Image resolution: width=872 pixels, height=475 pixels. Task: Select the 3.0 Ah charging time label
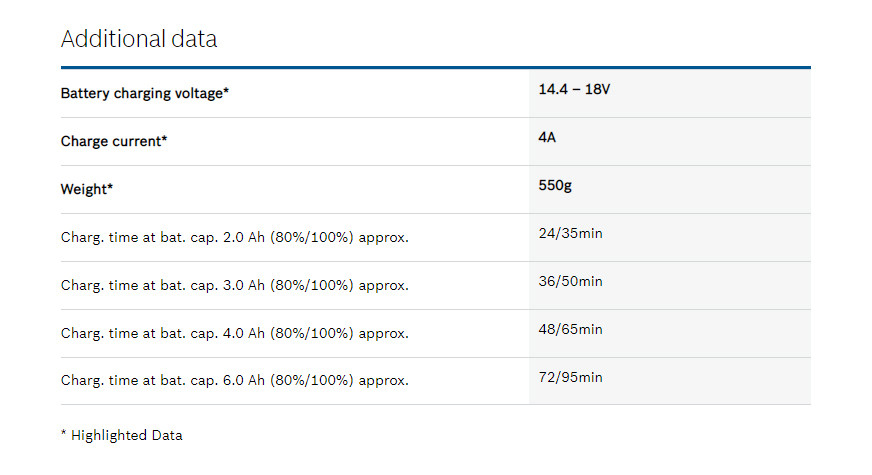(234, 285)
